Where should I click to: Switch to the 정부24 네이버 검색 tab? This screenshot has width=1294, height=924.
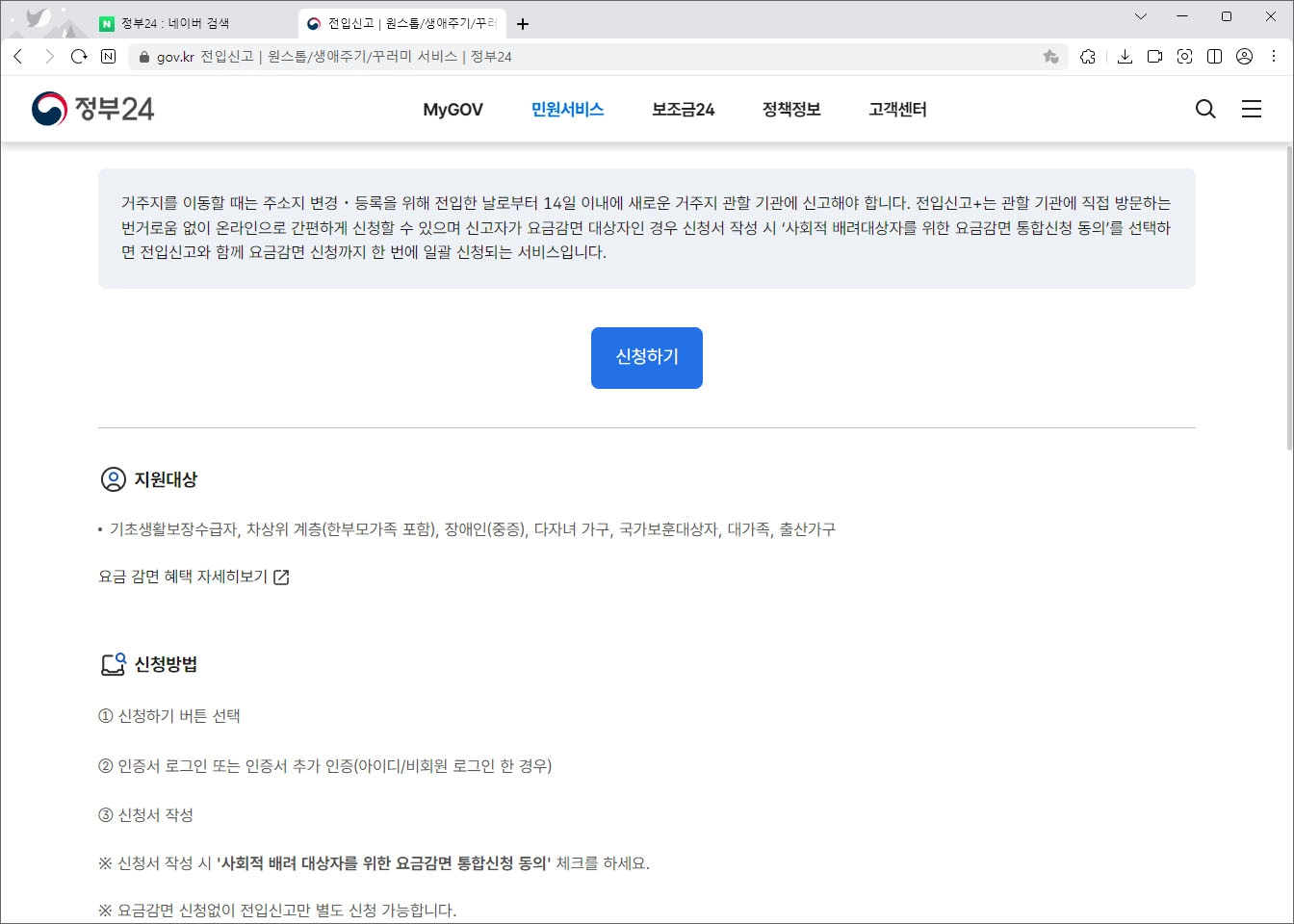175,21
